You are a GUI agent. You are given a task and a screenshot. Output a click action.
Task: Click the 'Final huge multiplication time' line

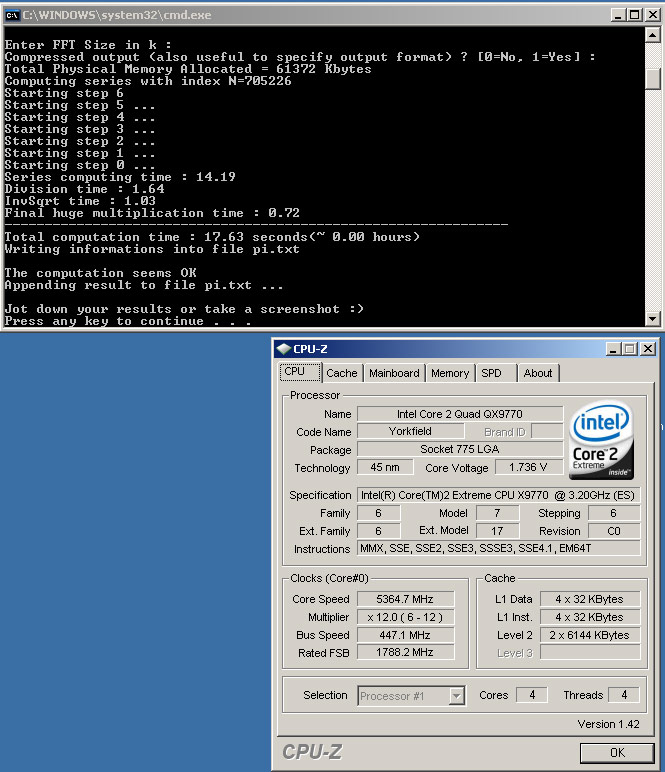pyautogui.click(x=152, y=213)
